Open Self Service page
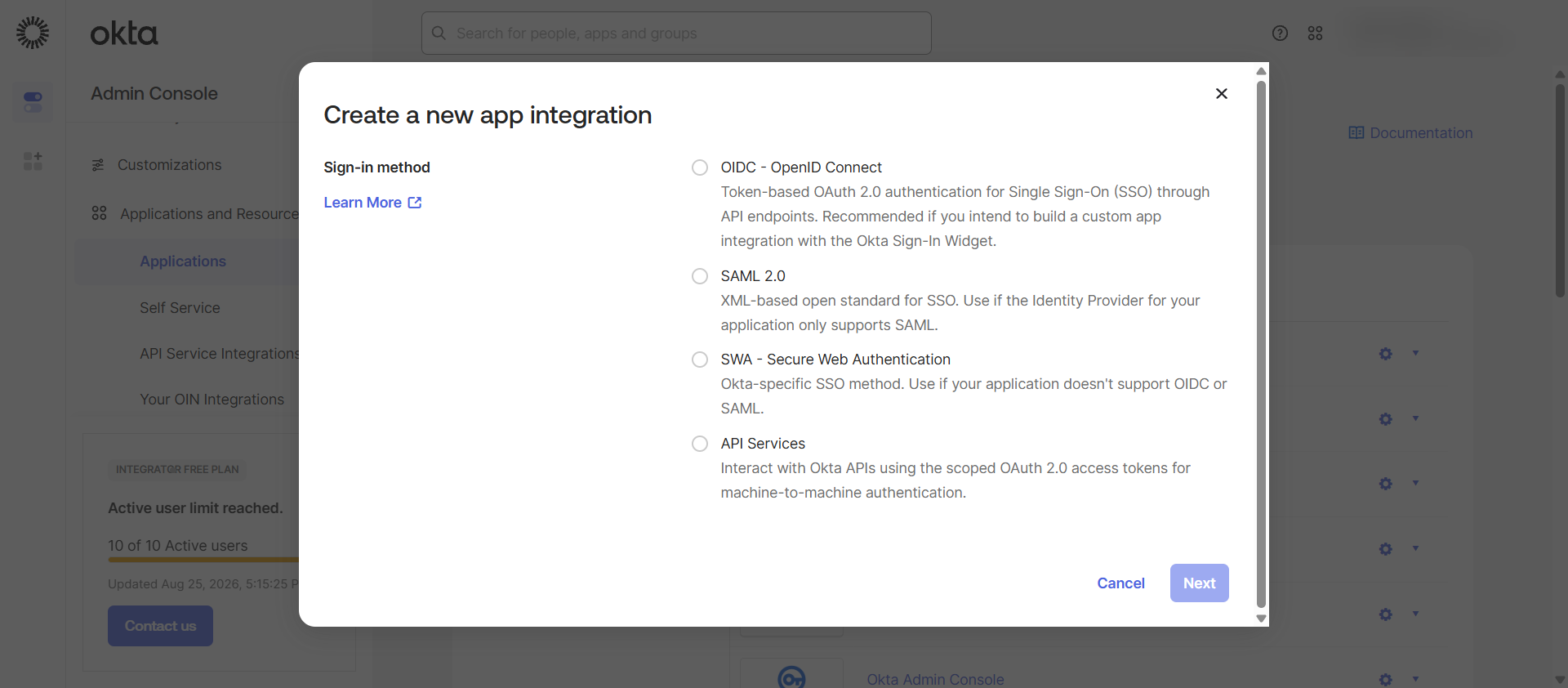This screenshot has width=1568, height=688. (180, 308)
